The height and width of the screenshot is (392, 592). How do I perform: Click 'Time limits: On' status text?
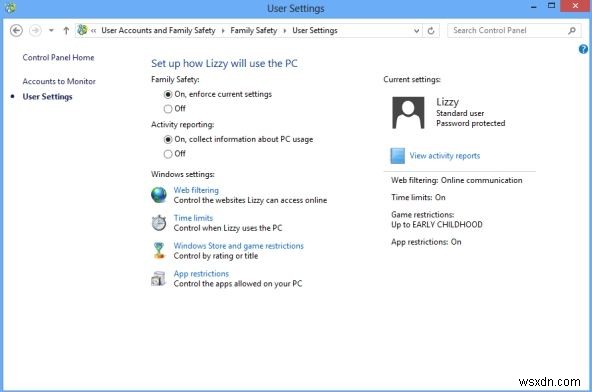click(x=418, y=197)
